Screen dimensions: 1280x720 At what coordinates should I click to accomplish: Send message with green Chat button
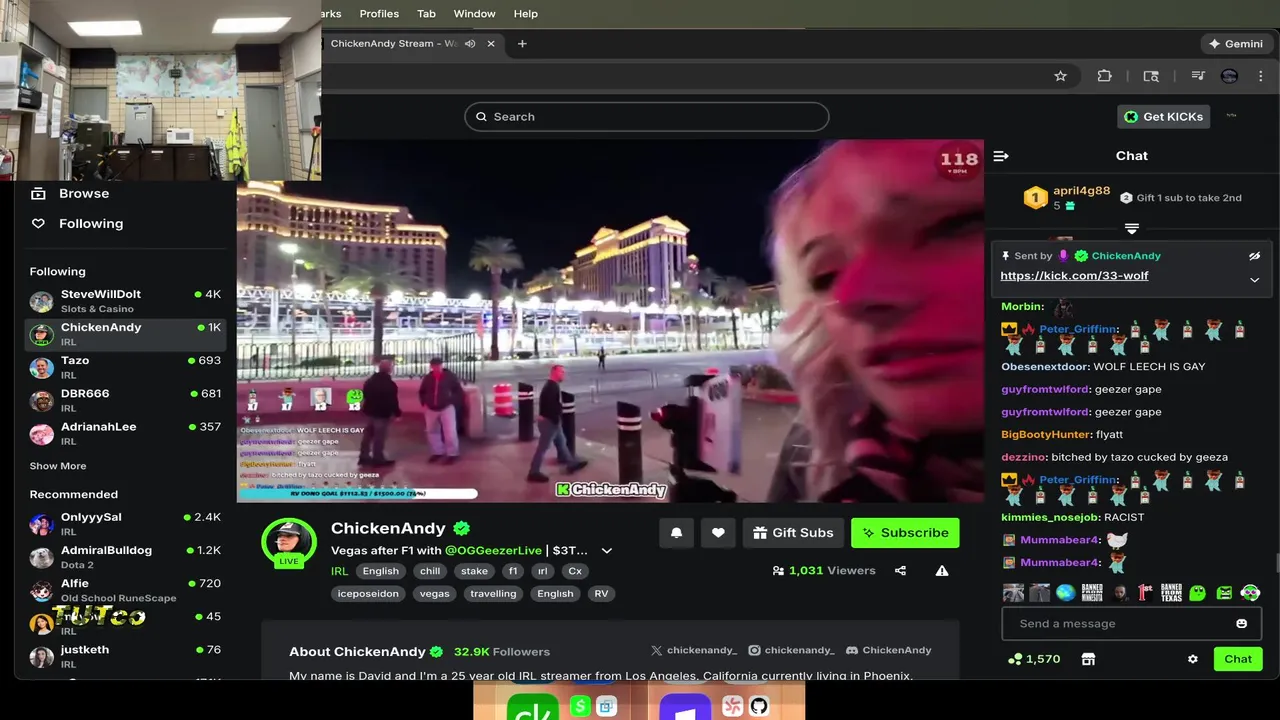1238,659
